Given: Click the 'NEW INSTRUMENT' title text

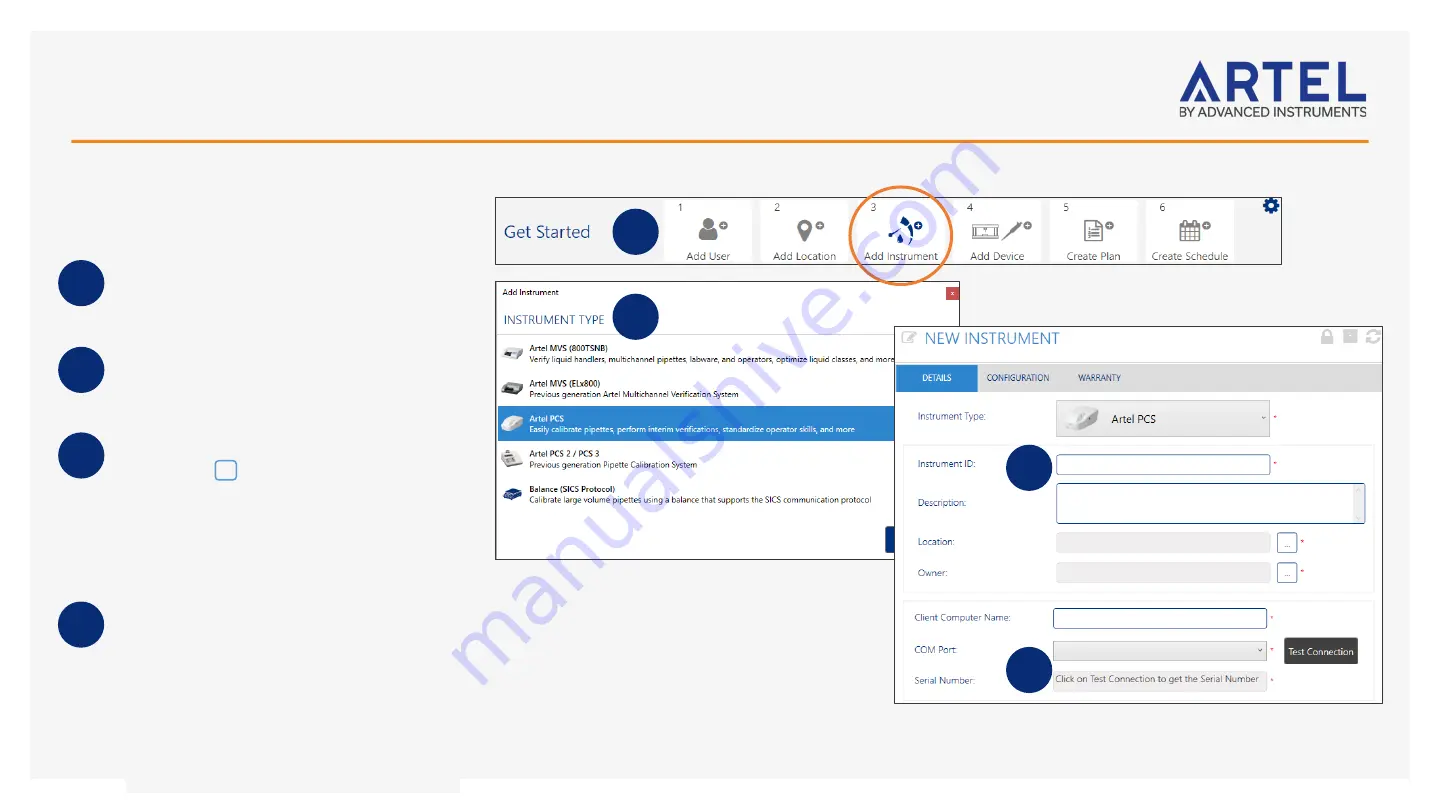Looking at the screenshot, I should coord(992,338).
